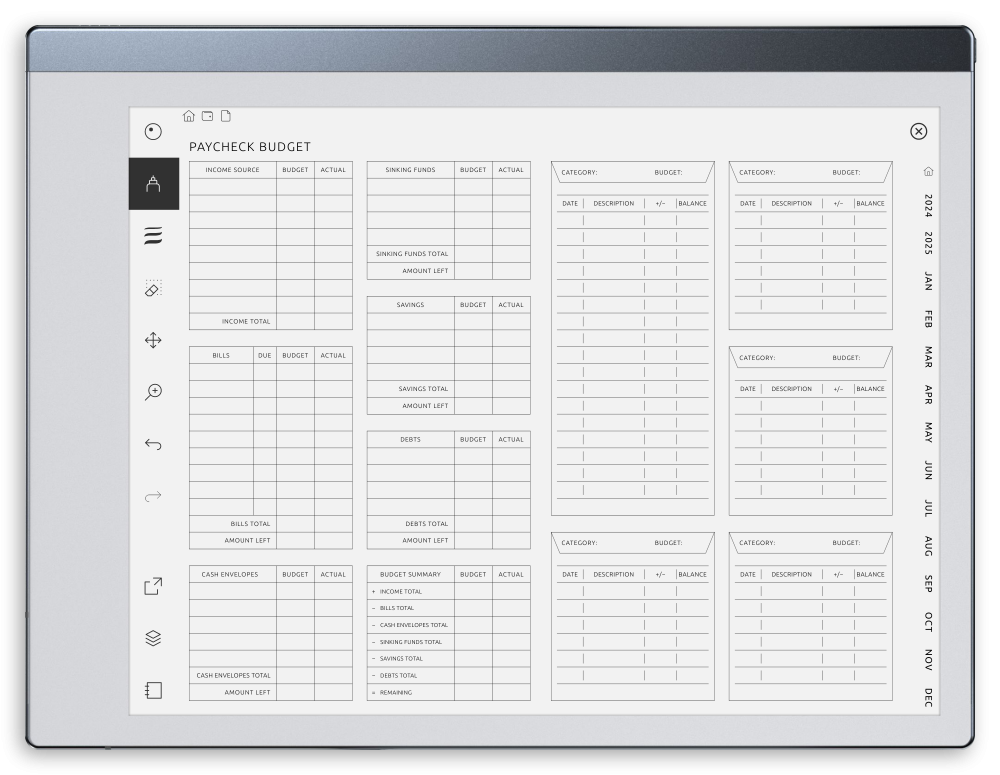Create a new page via the document icon
The height and width of the screenshot is (775, 1000).
click(x=225, y=116)
